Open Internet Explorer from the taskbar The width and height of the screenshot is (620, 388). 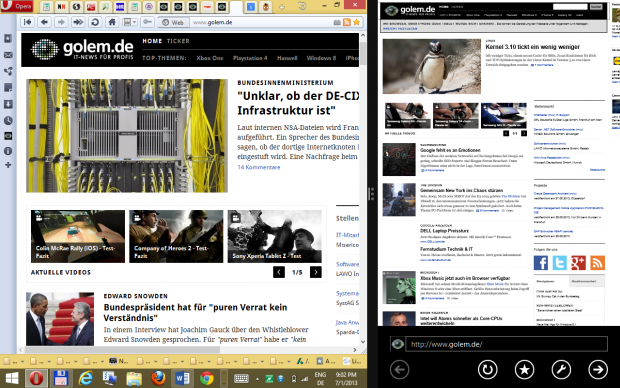click(85, 379)
